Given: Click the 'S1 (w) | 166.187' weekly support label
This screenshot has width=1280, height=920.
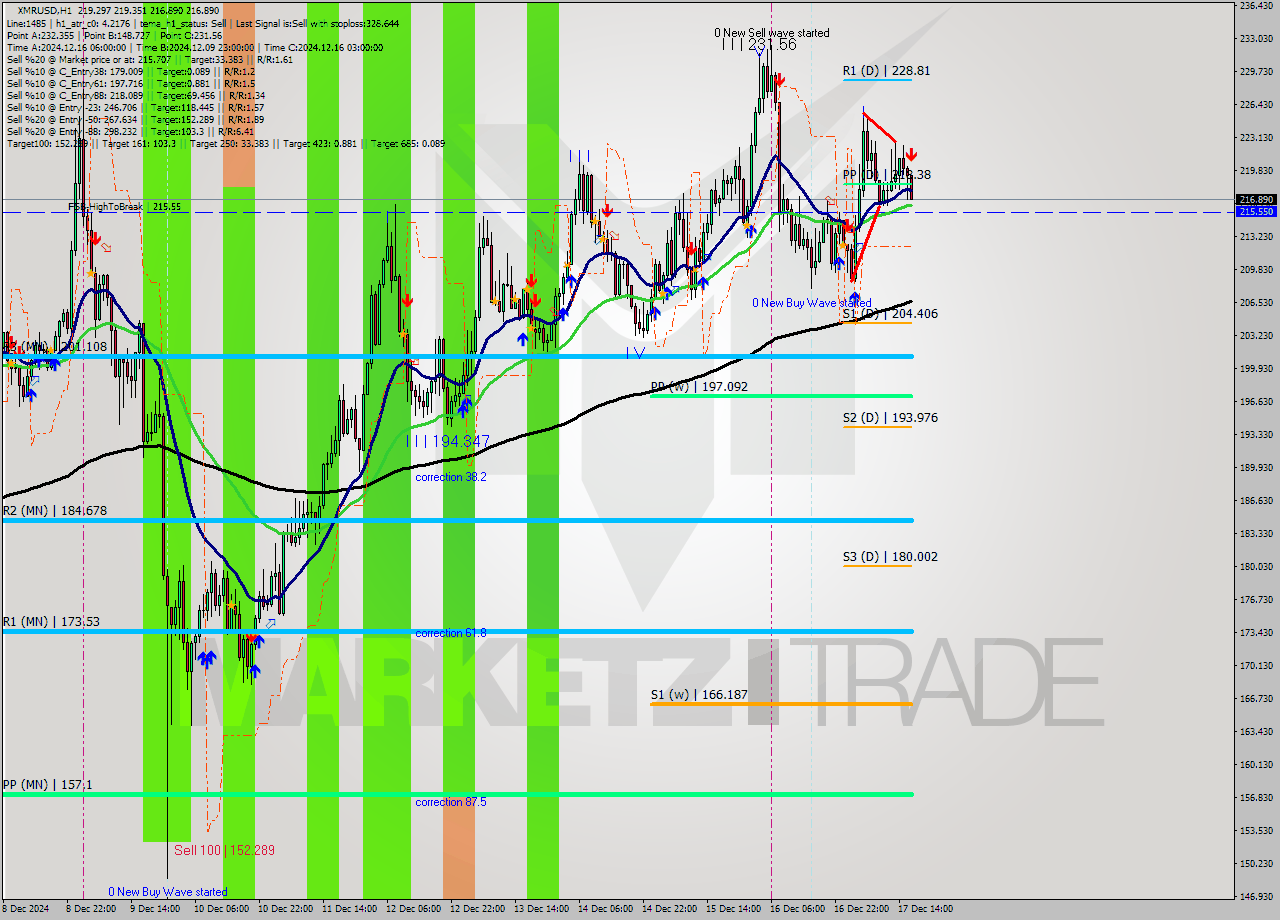Looking at the screenshot, I should [699, 694].
